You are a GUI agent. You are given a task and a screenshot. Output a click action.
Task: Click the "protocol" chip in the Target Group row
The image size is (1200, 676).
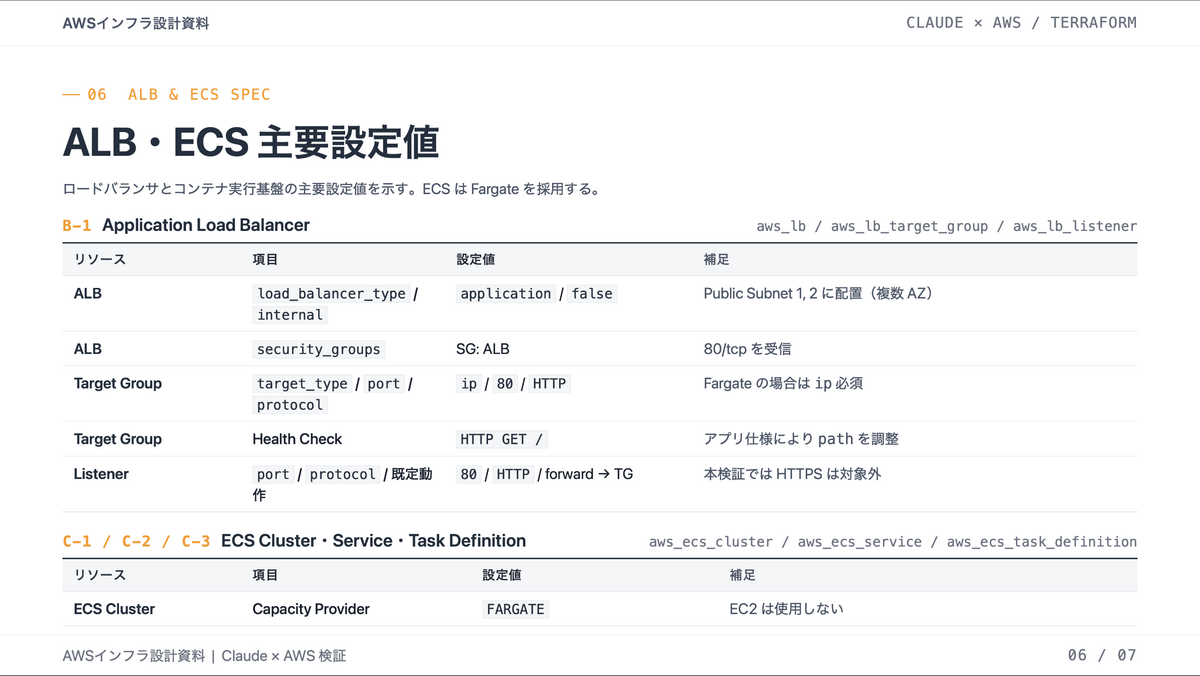tap(290, 404)
